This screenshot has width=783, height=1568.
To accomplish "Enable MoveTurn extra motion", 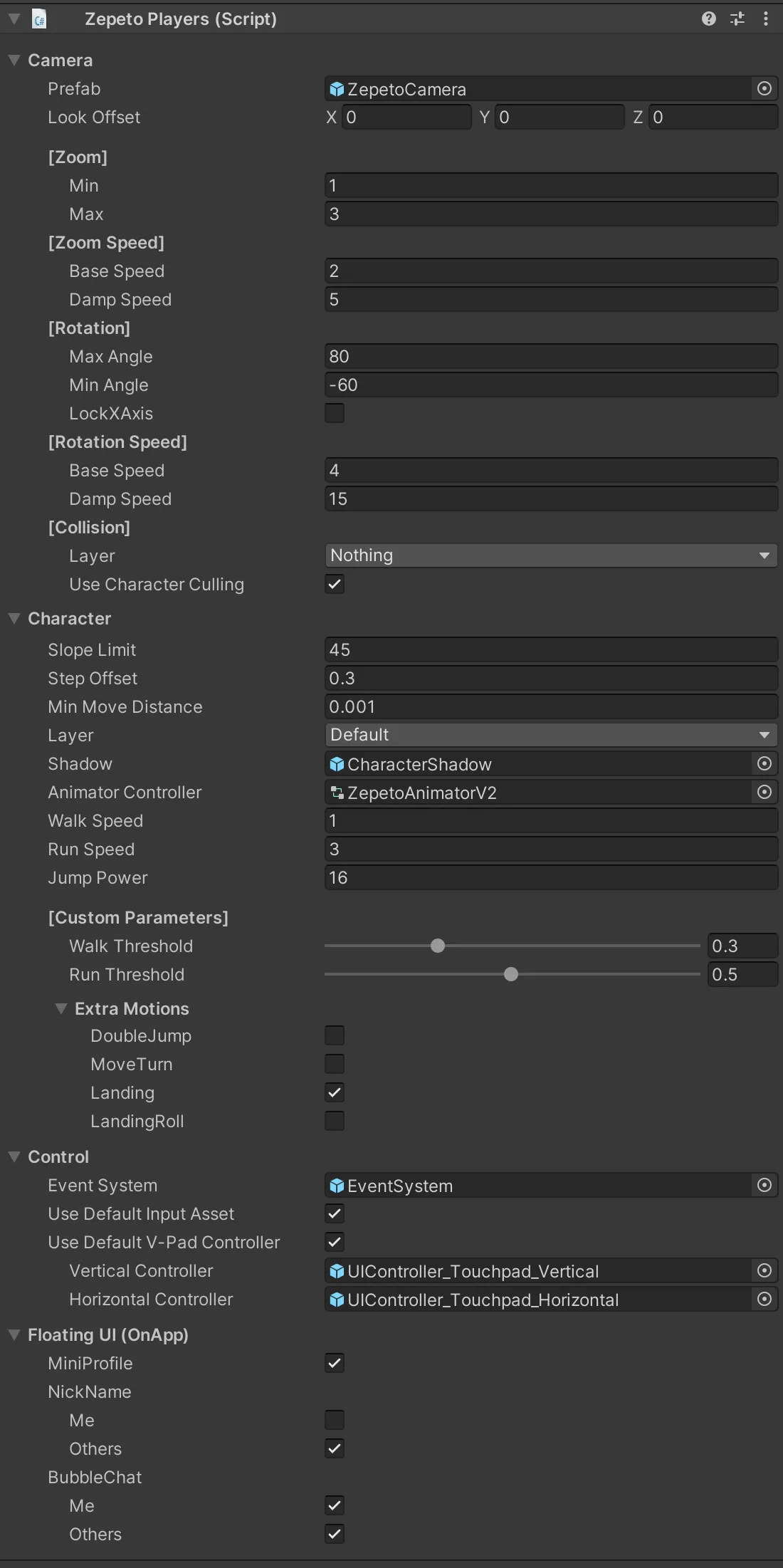I will click(x=335, y=1064).
